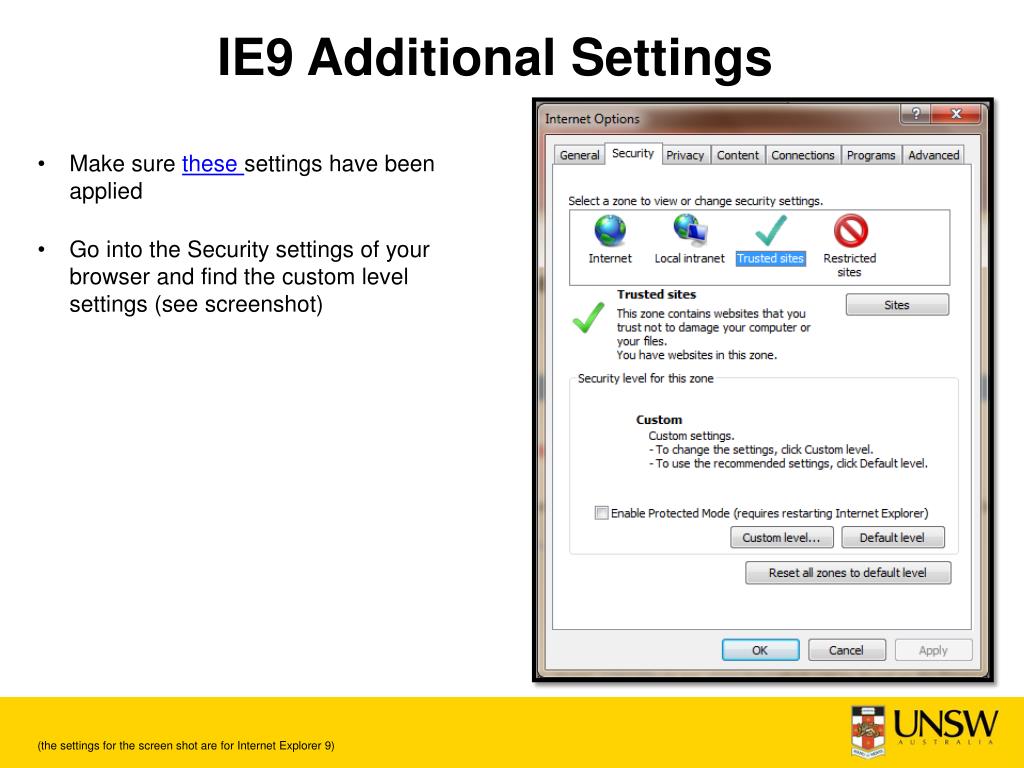Click the greyed Apply button
1024x768 pixels.
pyautogui.click(x=933, y=650)
